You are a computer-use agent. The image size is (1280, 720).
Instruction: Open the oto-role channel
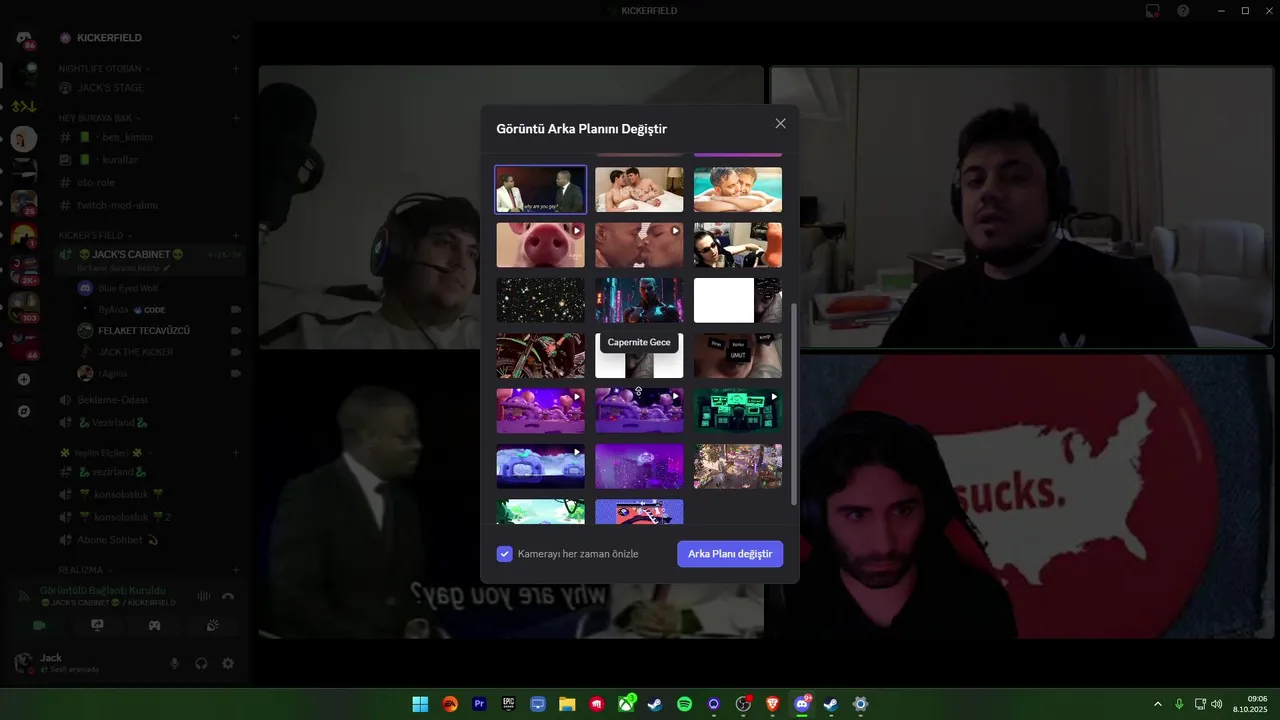[x=150, y=183]
